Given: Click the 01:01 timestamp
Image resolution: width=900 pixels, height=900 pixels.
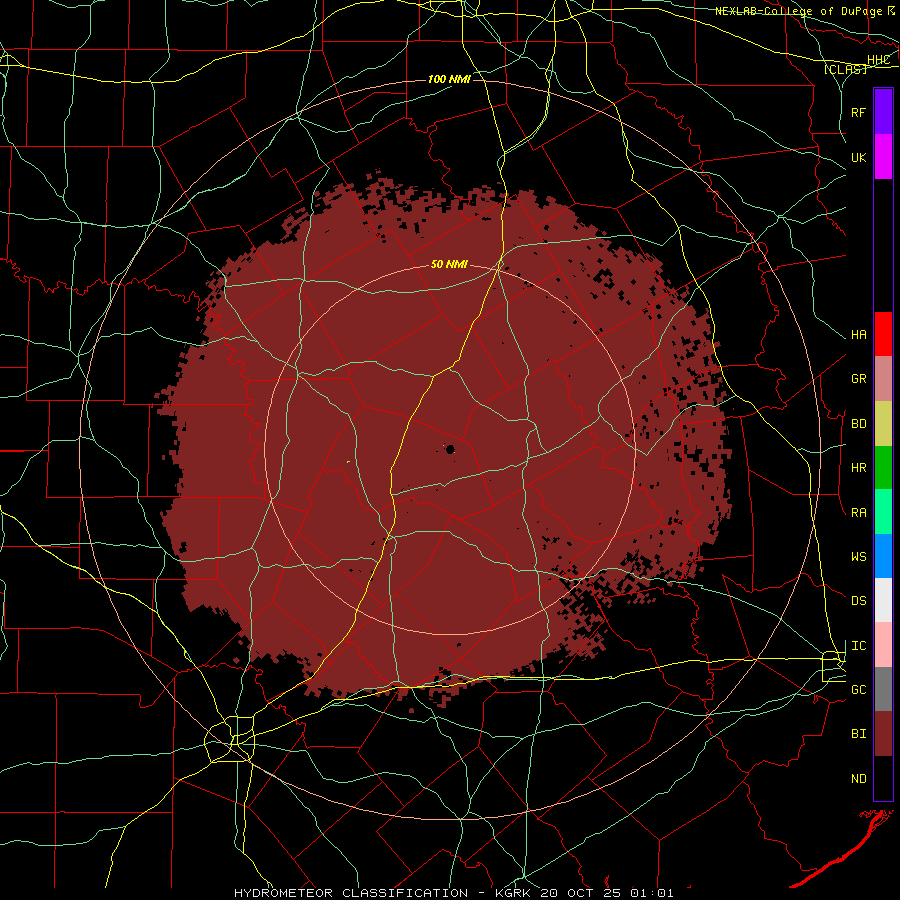Looking at the screenshot, I should coord(651,893).
